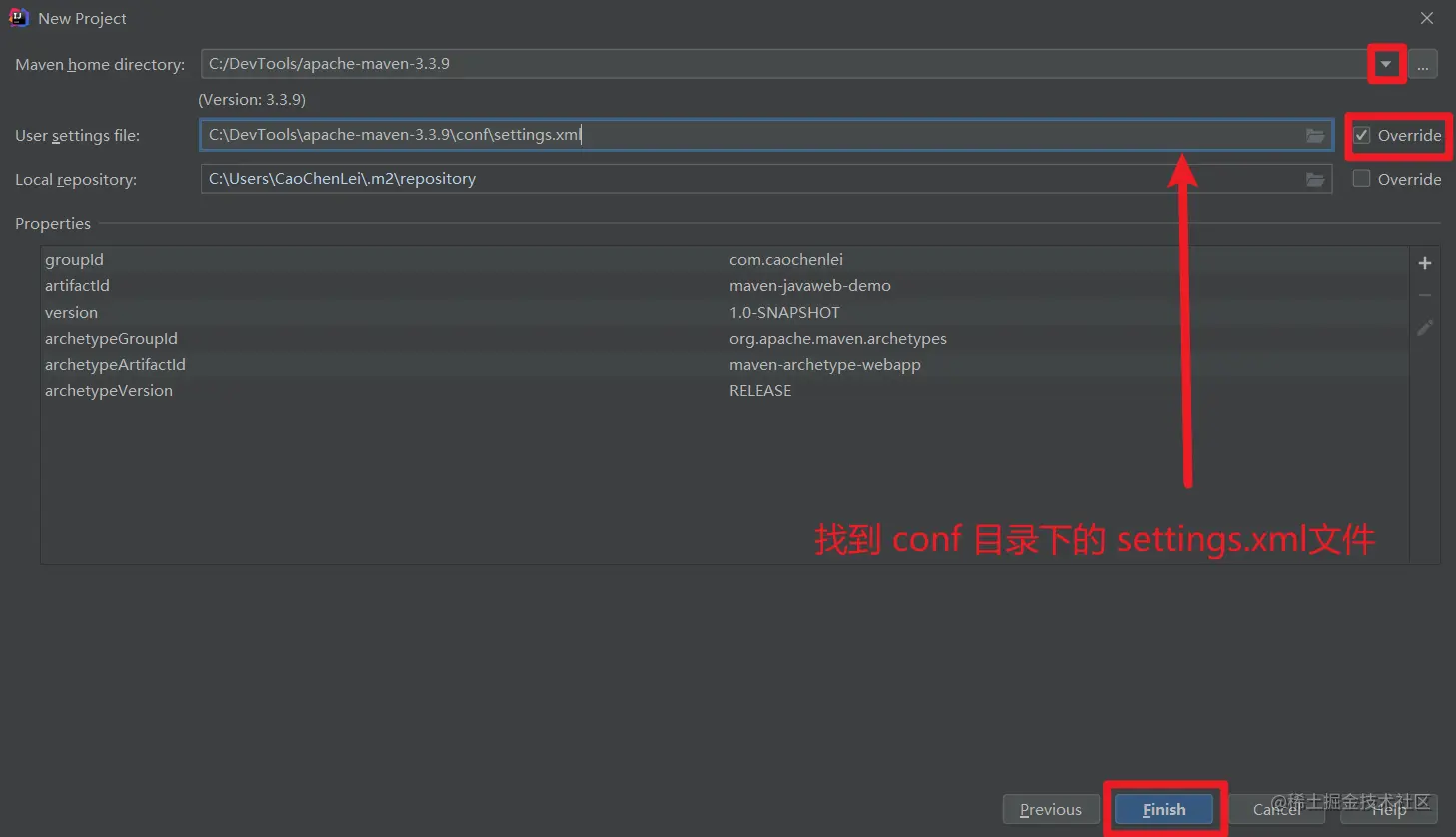Screen dimensions: 1456x837
Task: Click the Local repository path field
Action: 765,179
